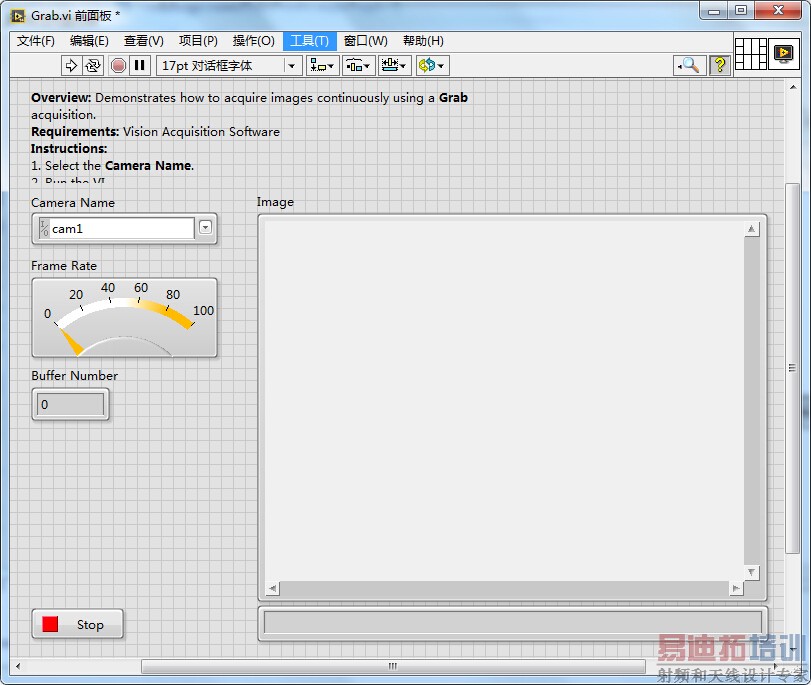
Task: Click the I/O glyph in Camera Name control
Action: (44, 228)
